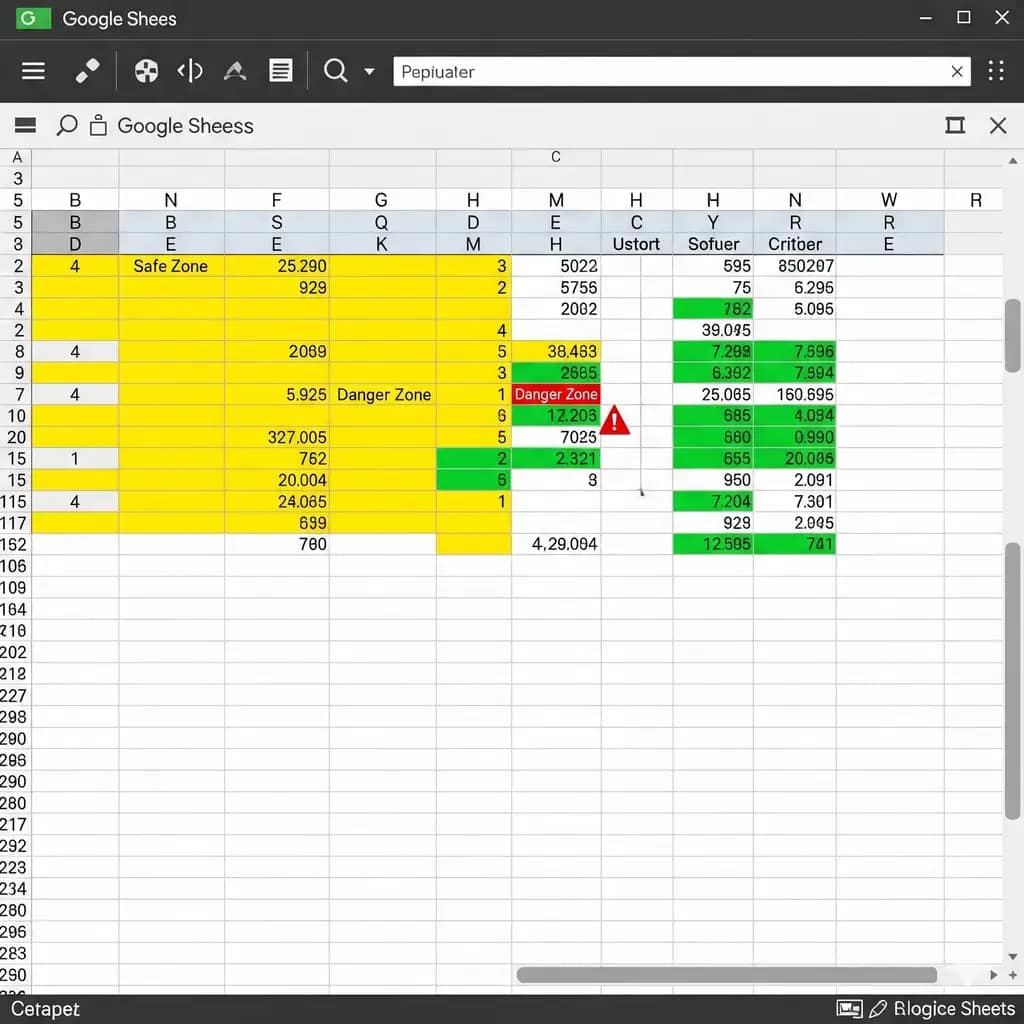Open the hamburger menu in the toolbar
This screenshot has height=1024, width=1024.
[x=33, y=71]
